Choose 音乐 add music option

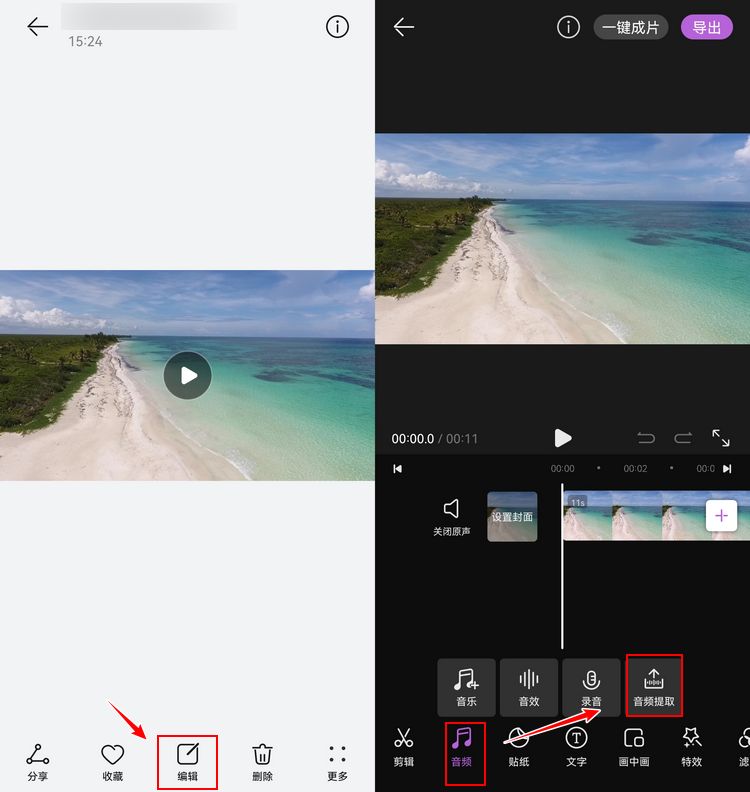pos(466,687)
